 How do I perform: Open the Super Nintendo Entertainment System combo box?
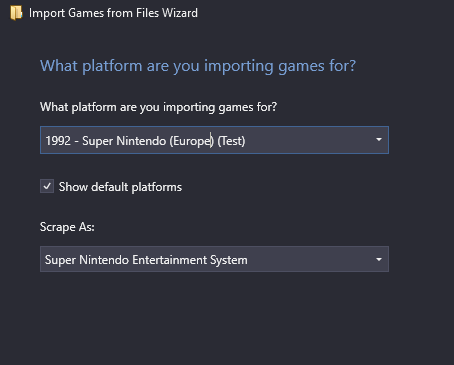(214, 259)
